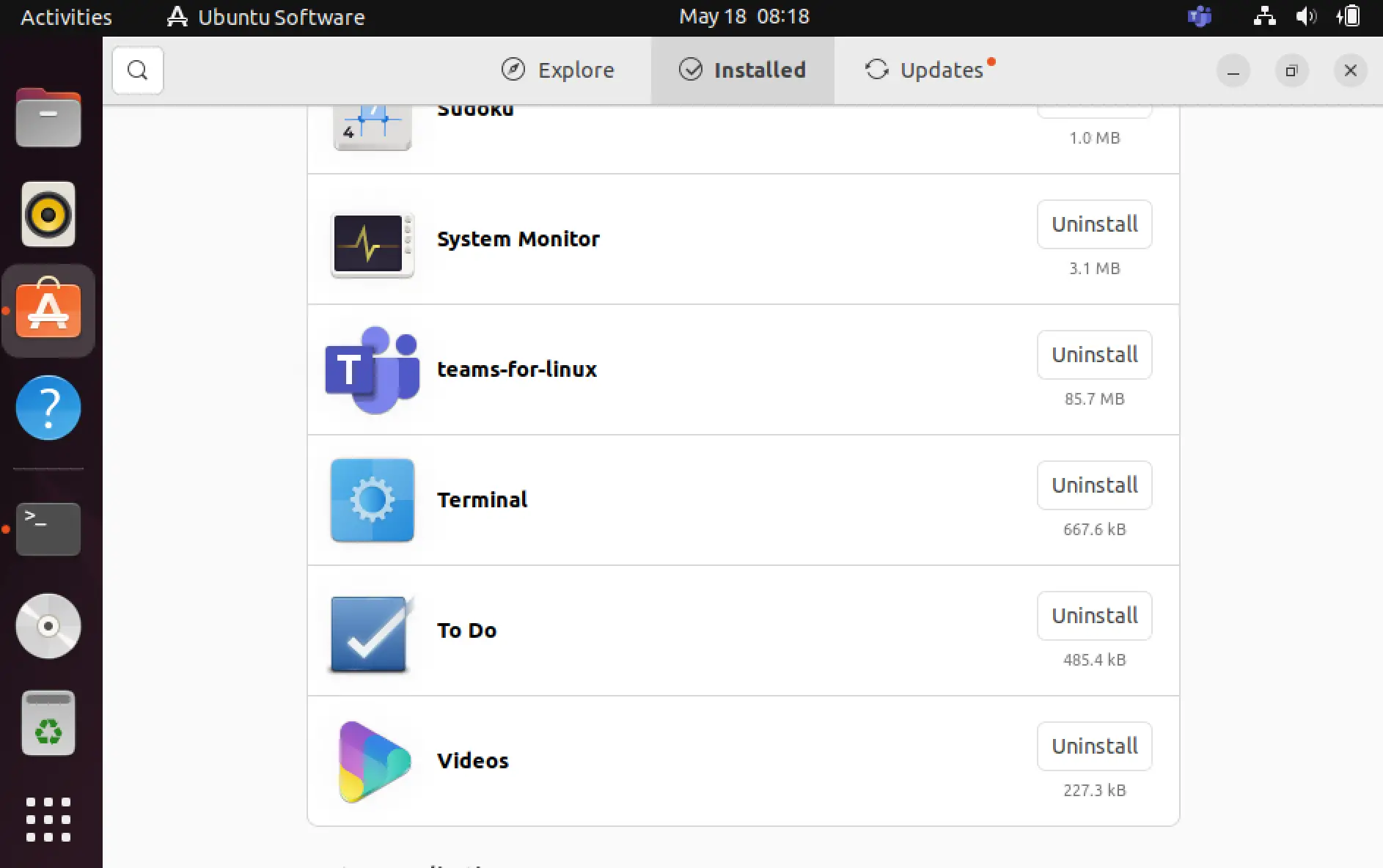Click the 1.0 MB size label
Screen dimensions: 1383x868
pyautogui.click(x=1094, y=138)
